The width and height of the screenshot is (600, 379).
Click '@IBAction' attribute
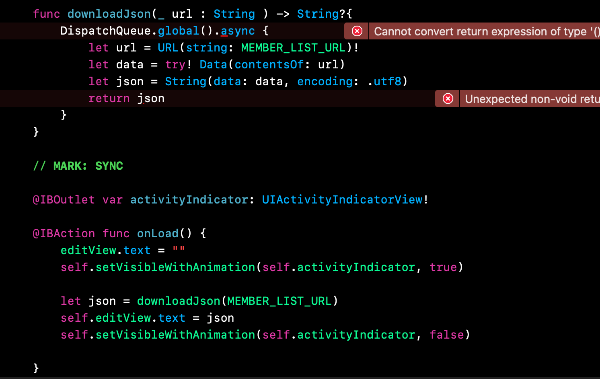pos(64,234)
